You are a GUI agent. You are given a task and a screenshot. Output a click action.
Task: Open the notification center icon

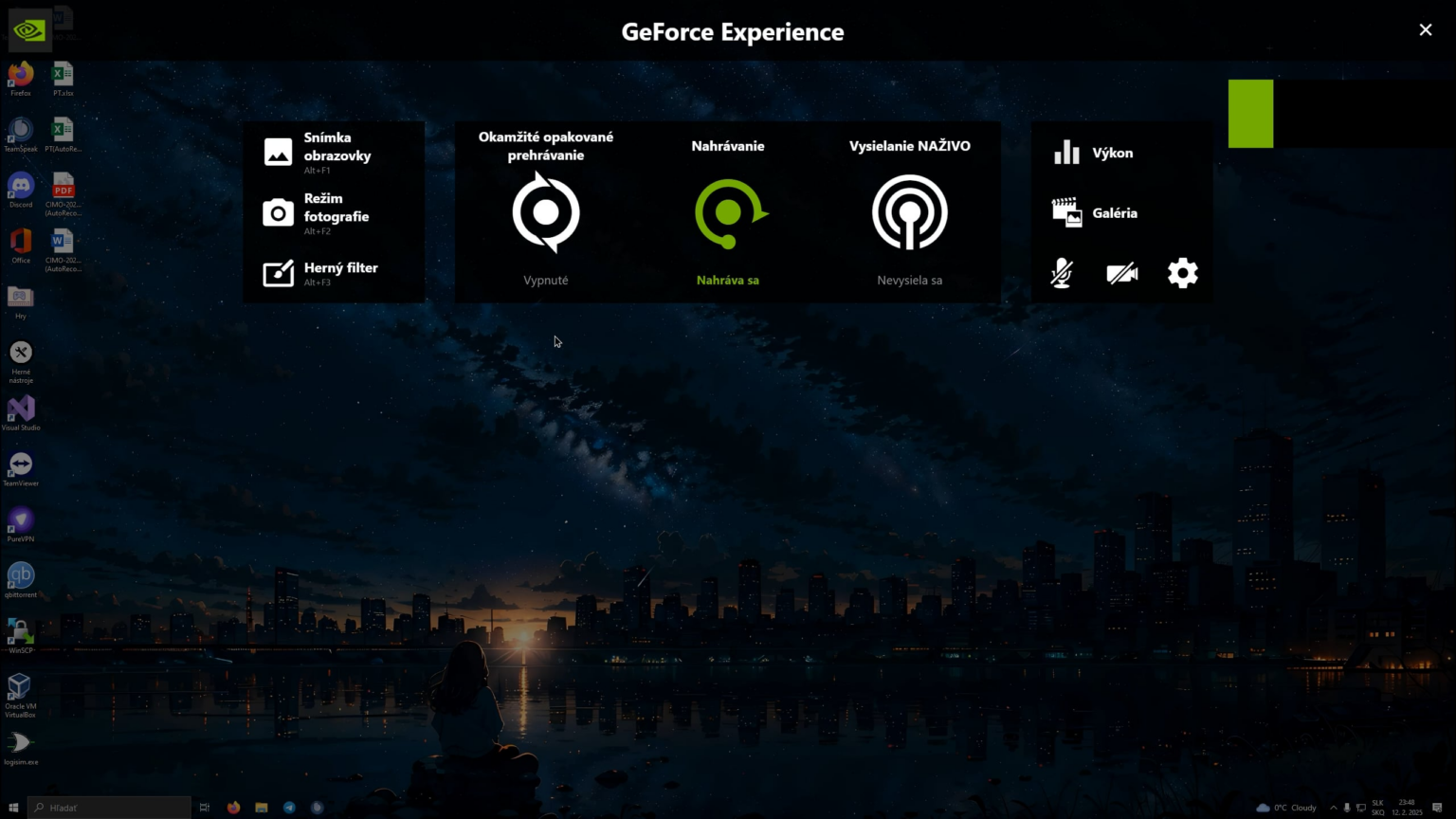click(1438, 808)
